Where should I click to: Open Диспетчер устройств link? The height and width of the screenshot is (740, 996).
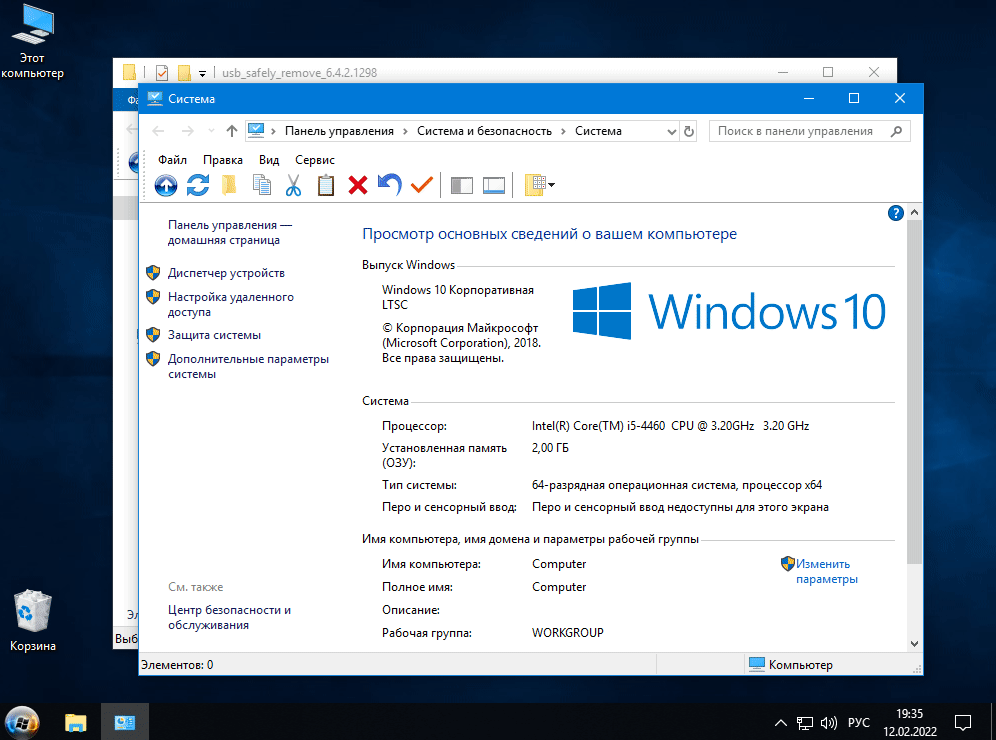(x=226, y=273)
